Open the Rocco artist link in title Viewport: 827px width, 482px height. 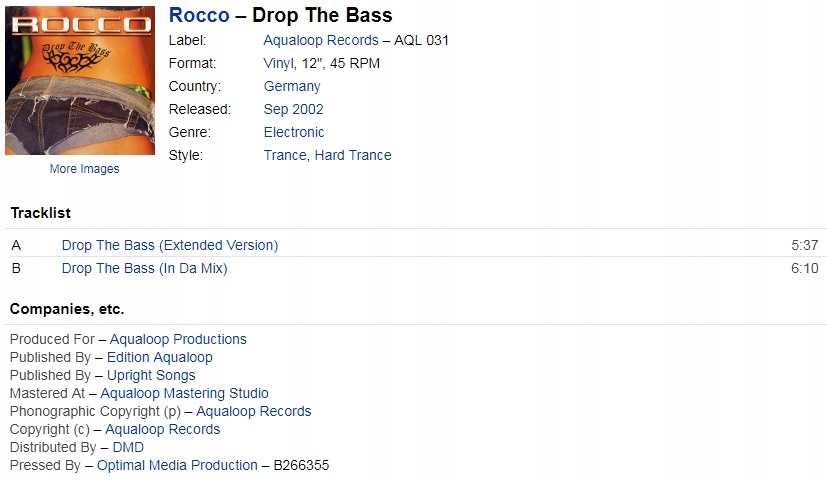(199, 15)
